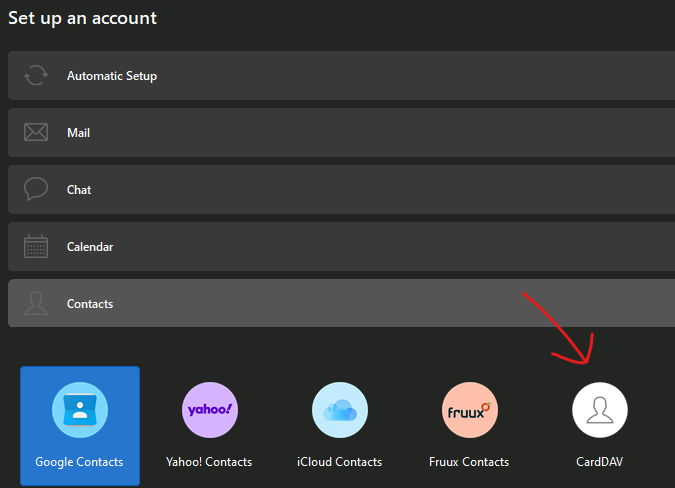Click the Fruux Contacts label
The image size is (675, 488).
coord(469,462)
